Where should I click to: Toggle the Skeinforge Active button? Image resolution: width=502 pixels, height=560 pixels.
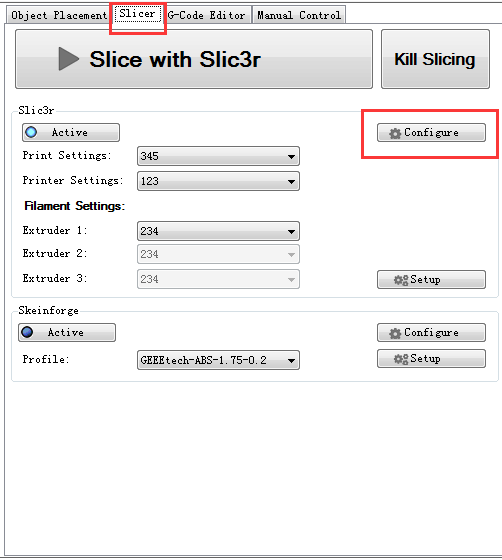point(67,332)
